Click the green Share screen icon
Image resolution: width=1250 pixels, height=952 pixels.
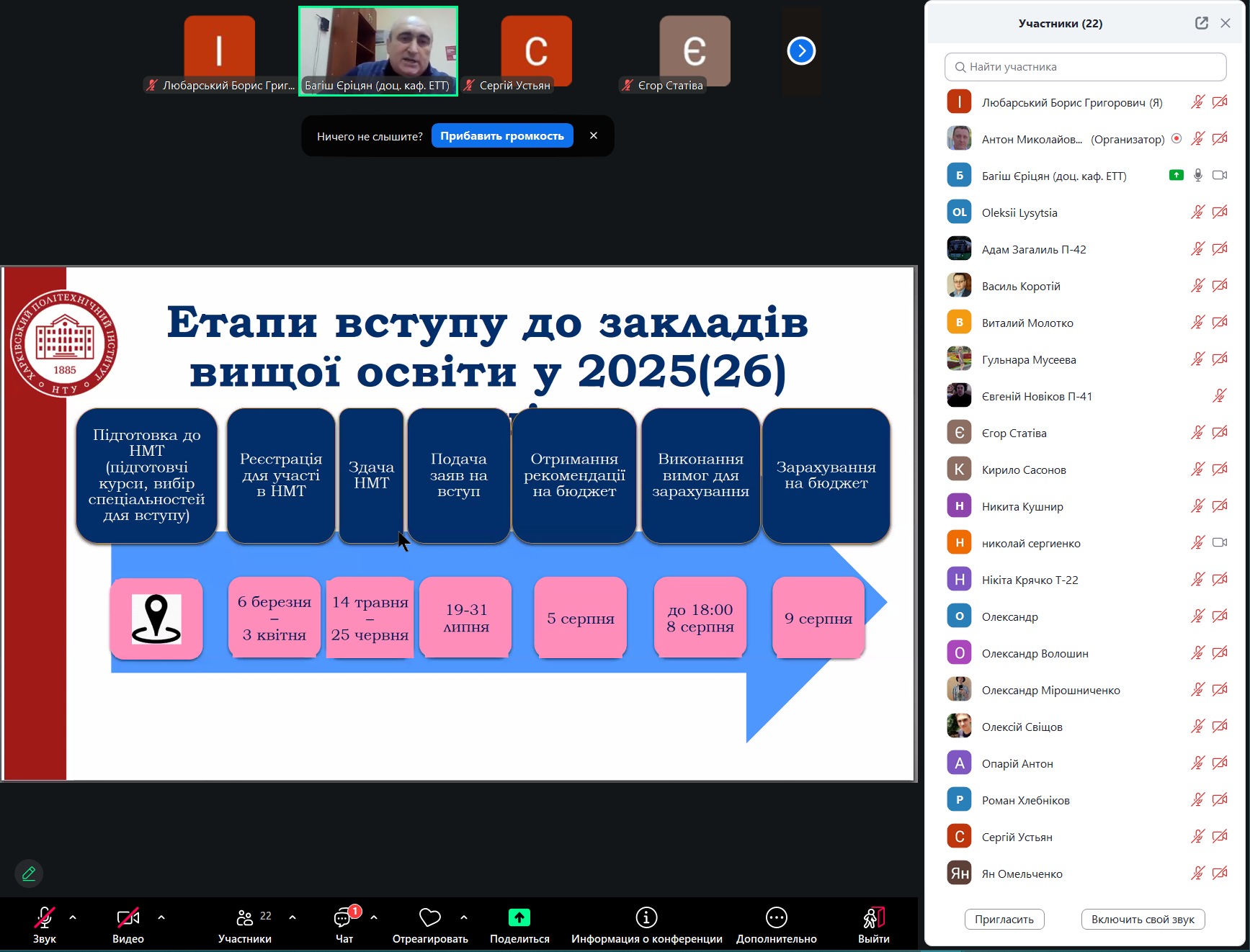tap(519, 917)
